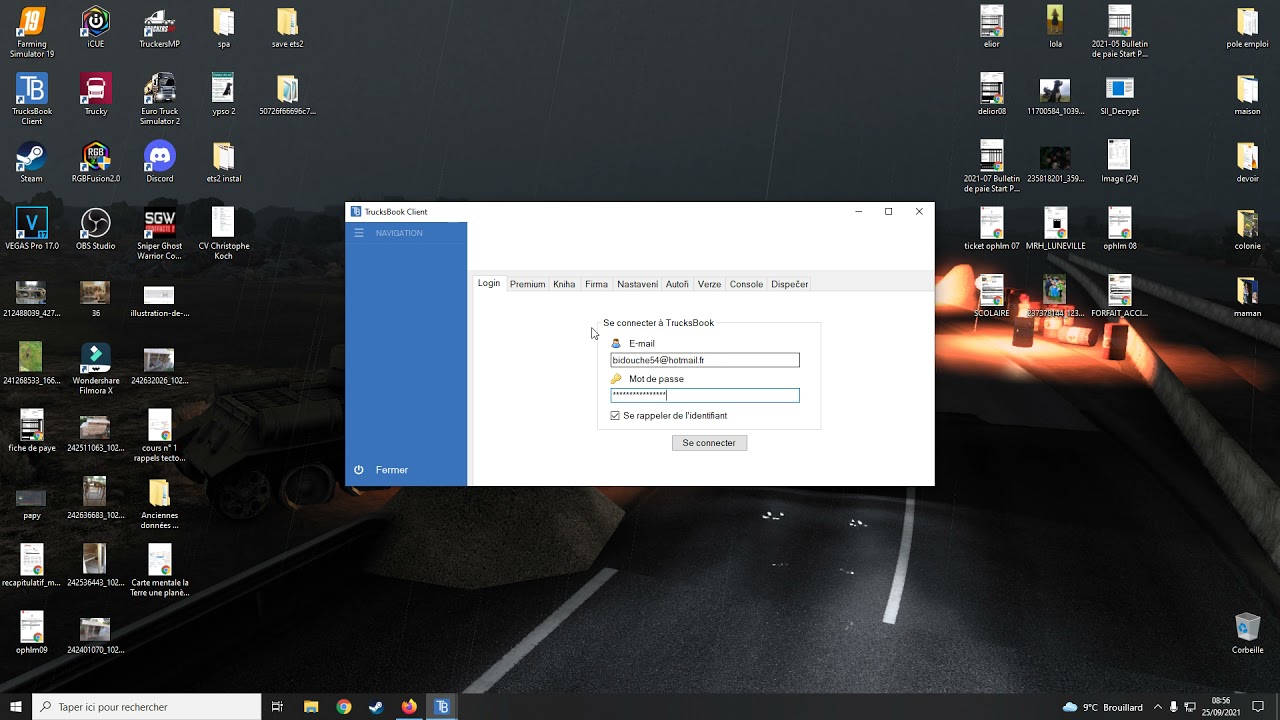Viewport: 1280px width, 720px height.
Task: Click the Fermer power icon
Action: (359, 470)
